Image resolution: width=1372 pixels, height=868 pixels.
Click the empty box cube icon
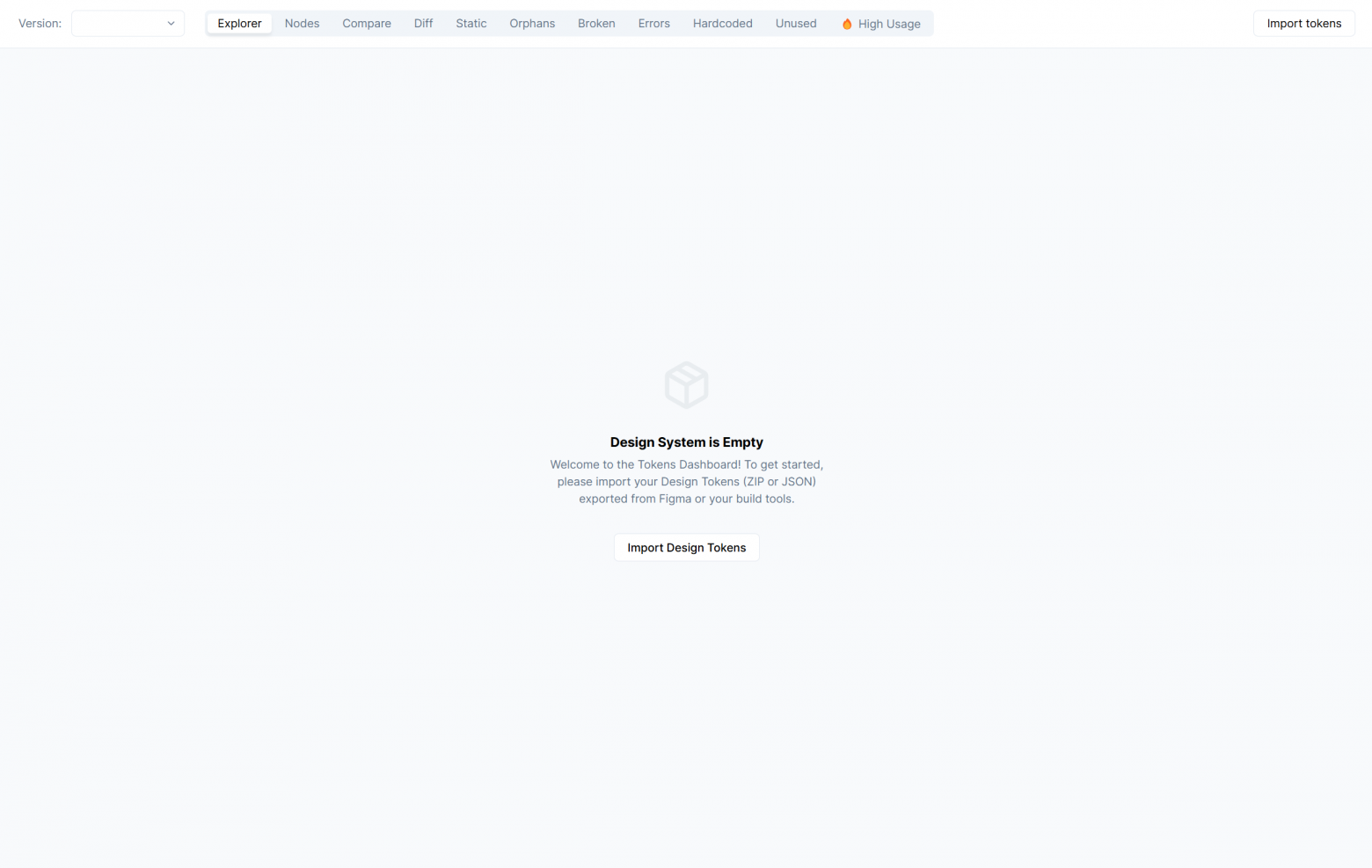(x=686, y=385)
